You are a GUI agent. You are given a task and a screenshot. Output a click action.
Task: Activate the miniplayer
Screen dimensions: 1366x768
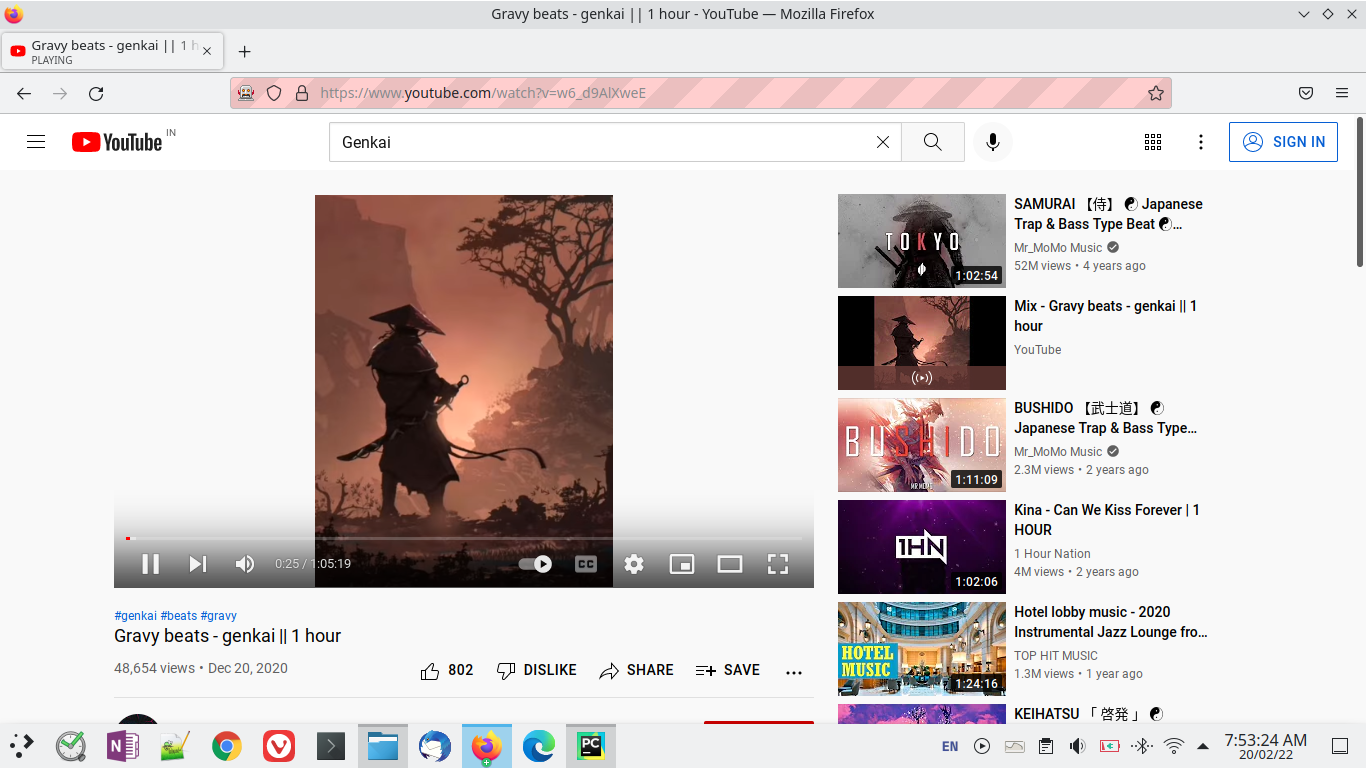click(682, 564)
